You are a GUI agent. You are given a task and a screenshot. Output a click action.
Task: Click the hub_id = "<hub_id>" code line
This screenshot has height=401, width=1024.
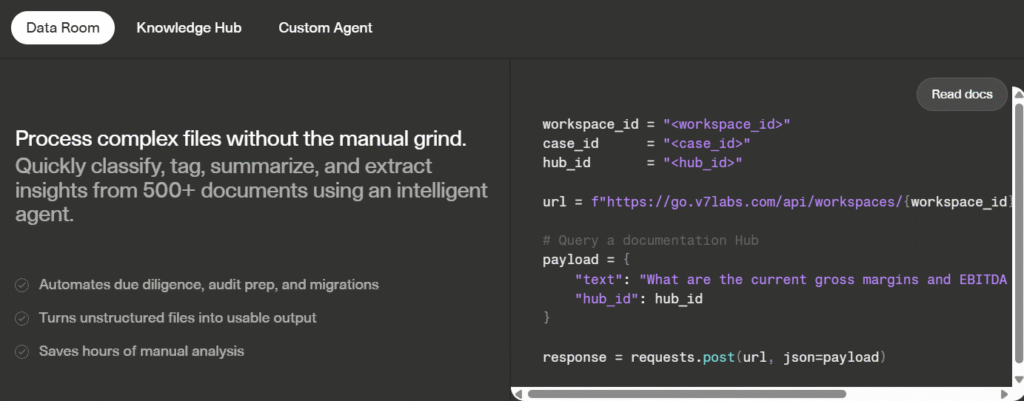(x=642, y=163)
